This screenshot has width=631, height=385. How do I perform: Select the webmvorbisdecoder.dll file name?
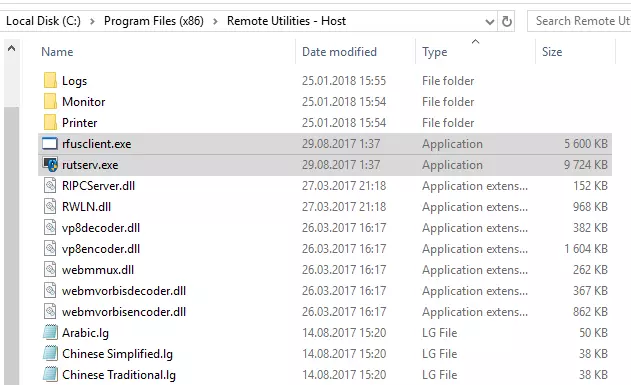[124, 291]
